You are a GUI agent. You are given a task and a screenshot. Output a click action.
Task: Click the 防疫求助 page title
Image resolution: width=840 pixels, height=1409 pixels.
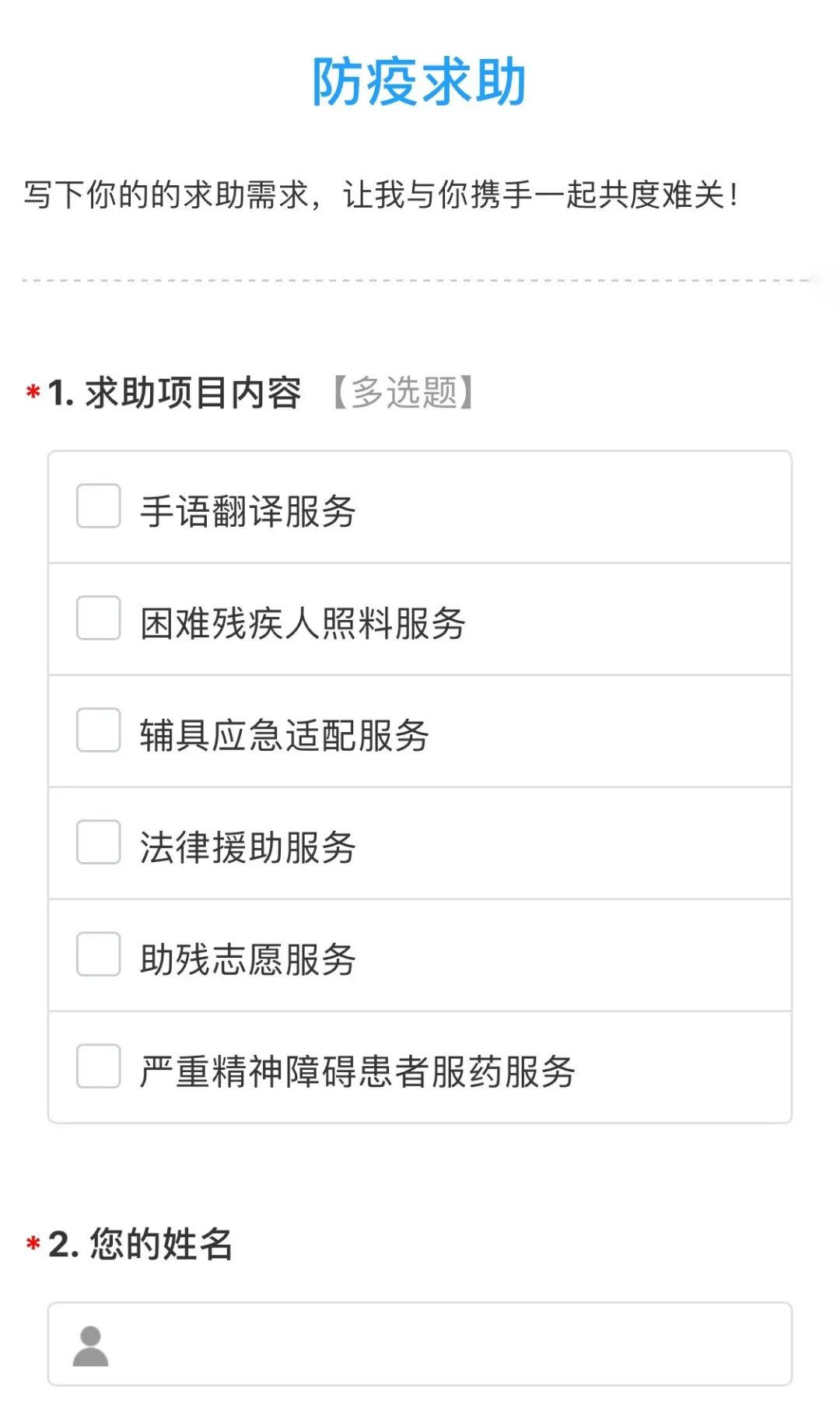click(419, 82)
